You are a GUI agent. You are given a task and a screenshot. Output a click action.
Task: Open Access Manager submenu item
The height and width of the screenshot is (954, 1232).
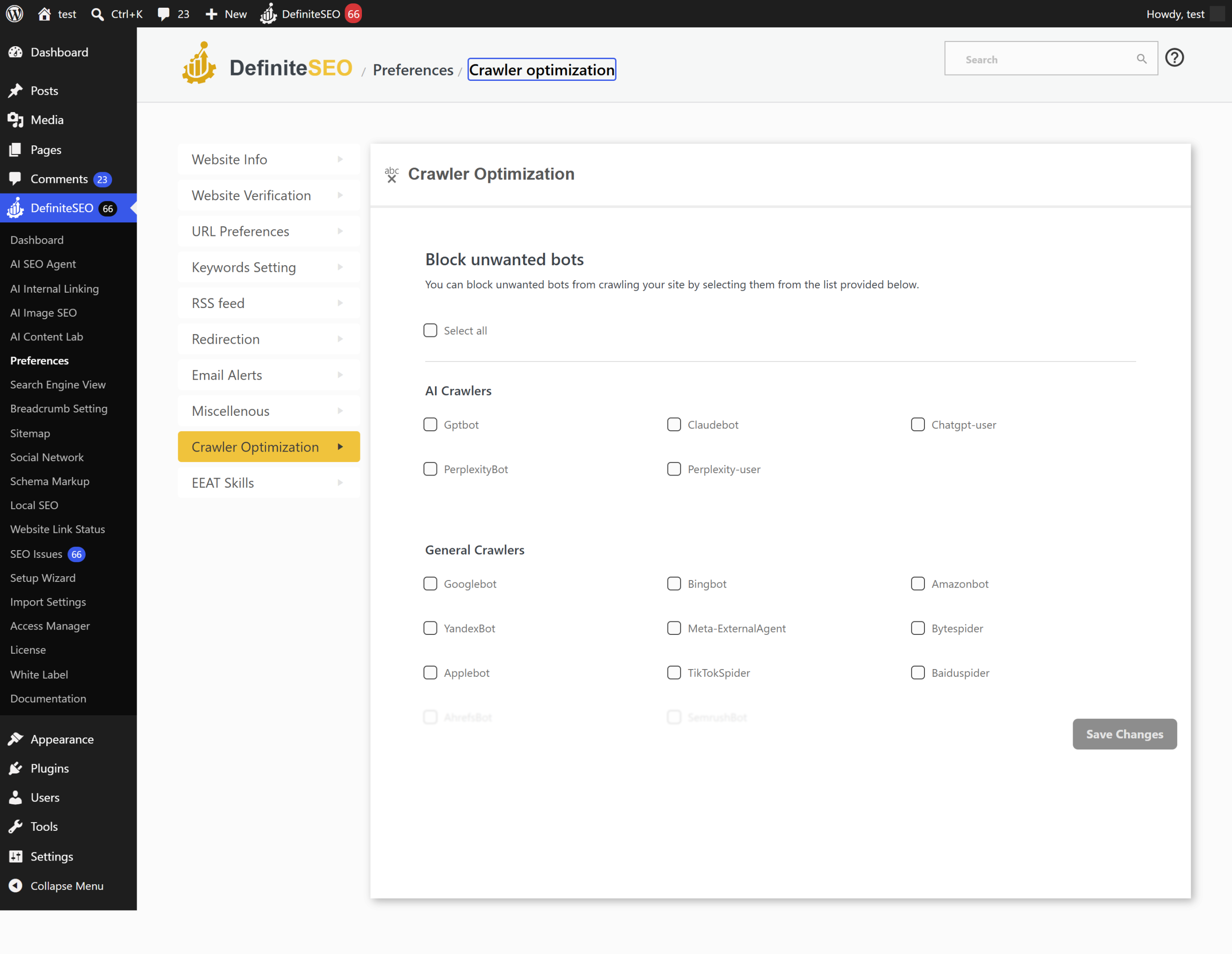pos(50,626)
